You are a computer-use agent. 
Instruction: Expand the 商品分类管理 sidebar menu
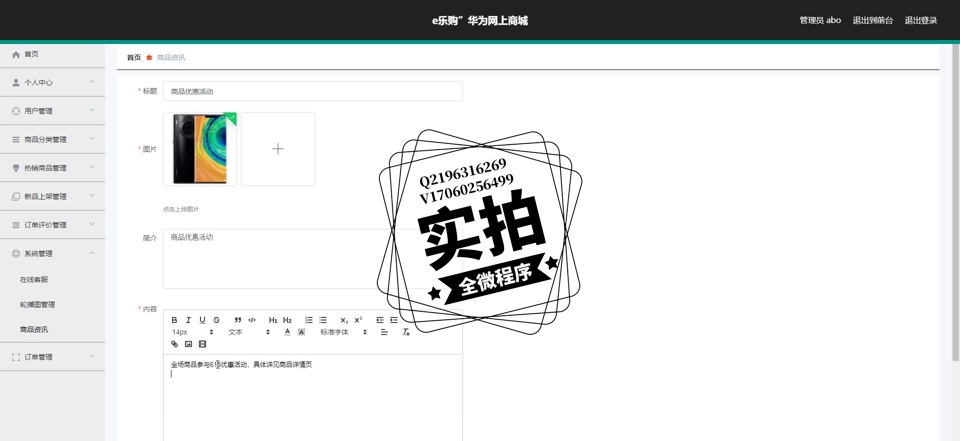(52, 139)
